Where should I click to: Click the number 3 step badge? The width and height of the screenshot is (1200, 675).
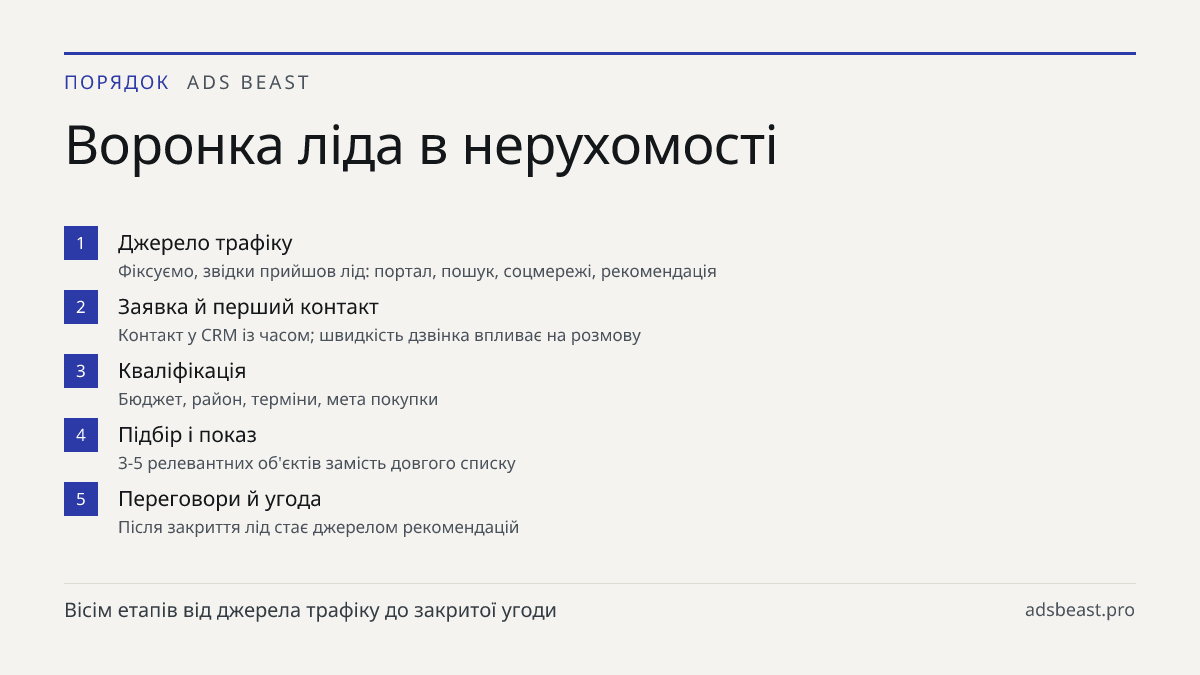tap(81, 371)
